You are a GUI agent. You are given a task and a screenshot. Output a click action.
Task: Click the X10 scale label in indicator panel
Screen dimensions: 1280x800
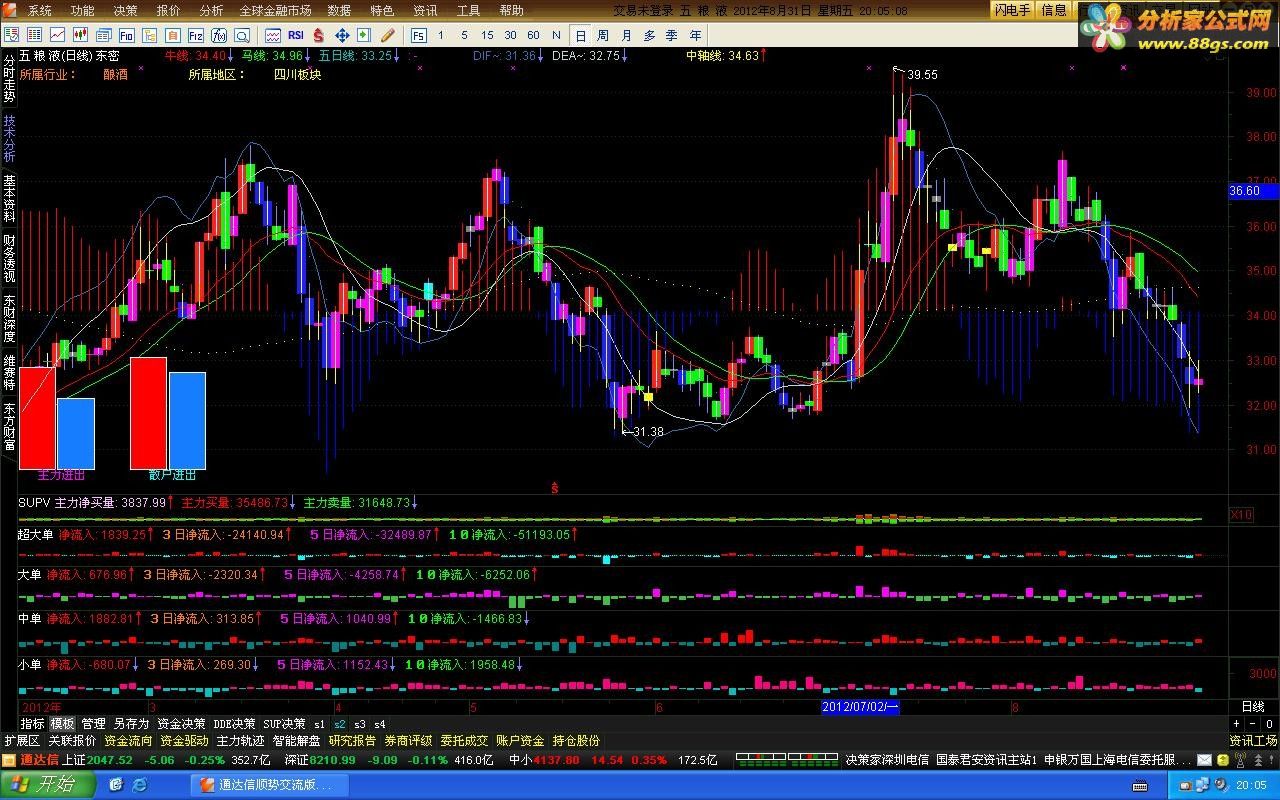[1240, 515]
